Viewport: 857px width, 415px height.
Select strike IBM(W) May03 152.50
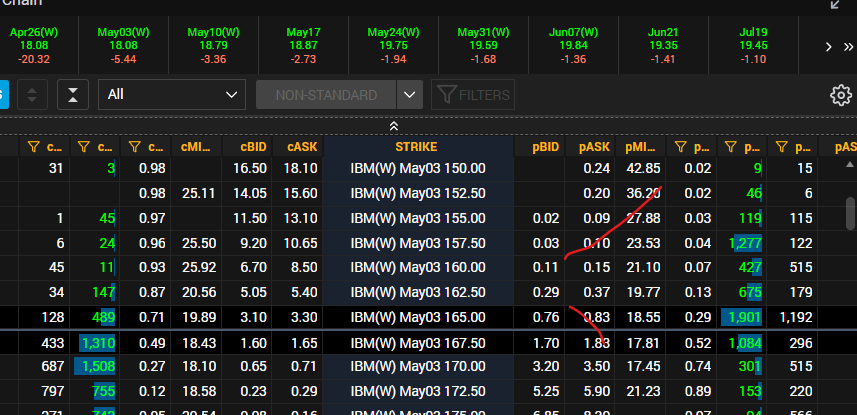(x=418, y=194)
